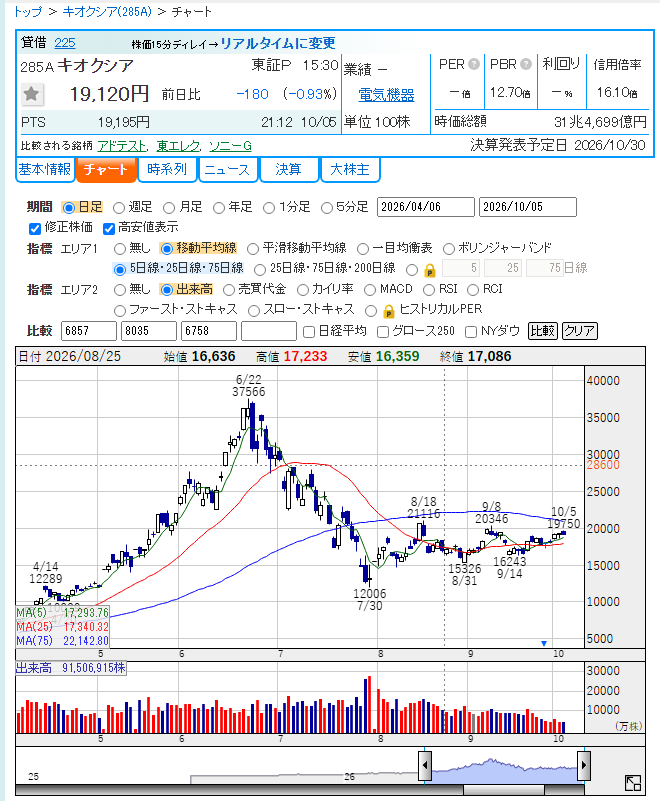Click comparison code field 6857
The width and height of the screenshot is (660, 801).
[x=88, y=331]
